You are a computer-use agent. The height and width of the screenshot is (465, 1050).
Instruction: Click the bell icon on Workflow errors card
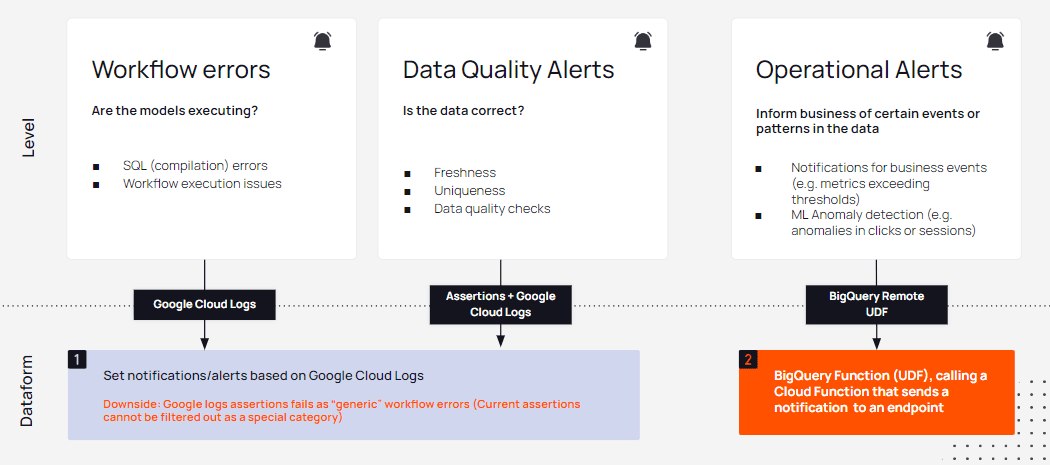[x=322, y=42]
